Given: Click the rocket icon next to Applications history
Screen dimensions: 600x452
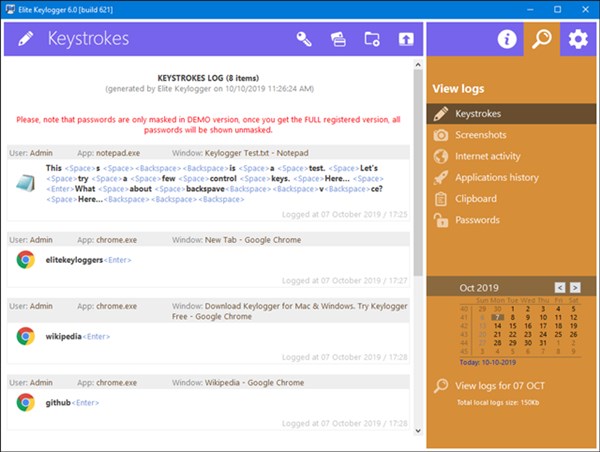Looking at the screenshot, I should coord(440,178).
